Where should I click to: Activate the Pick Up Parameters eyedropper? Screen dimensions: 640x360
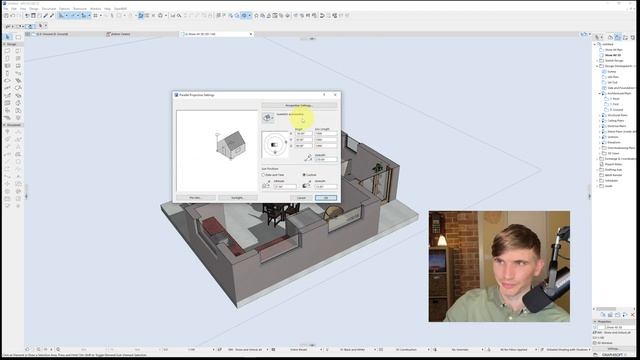[46, 16]
